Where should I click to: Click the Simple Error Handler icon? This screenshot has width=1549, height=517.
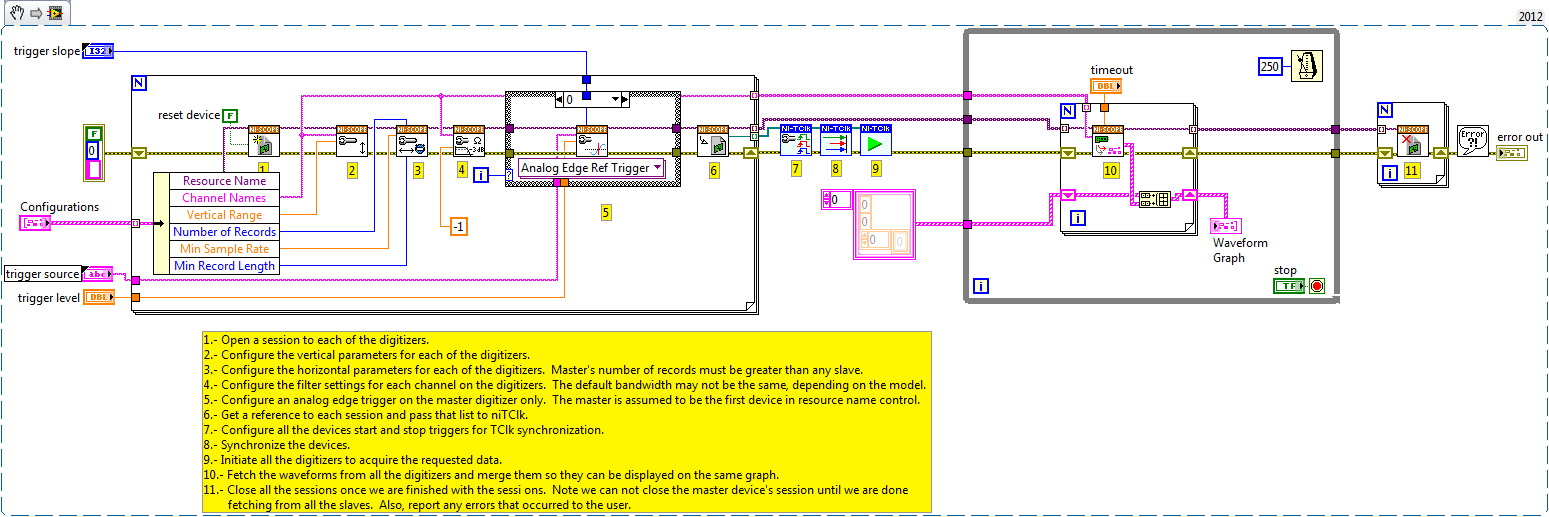(1473, 140)
